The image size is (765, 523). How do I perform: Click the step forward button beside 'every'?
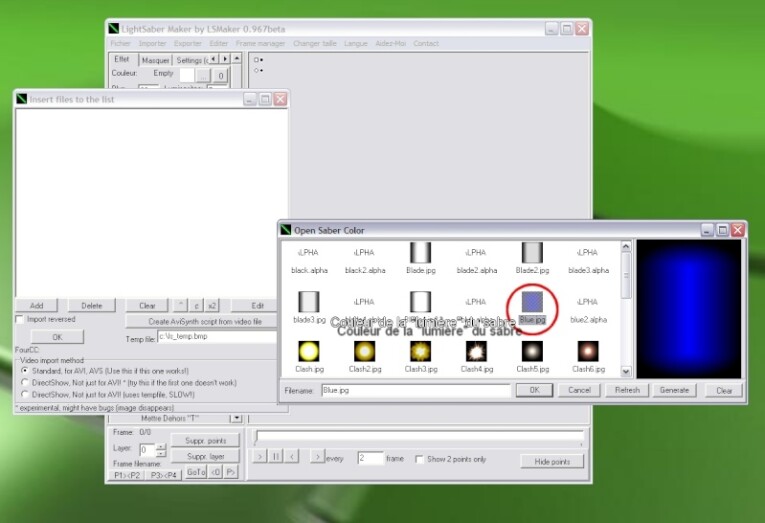[318, 457]
